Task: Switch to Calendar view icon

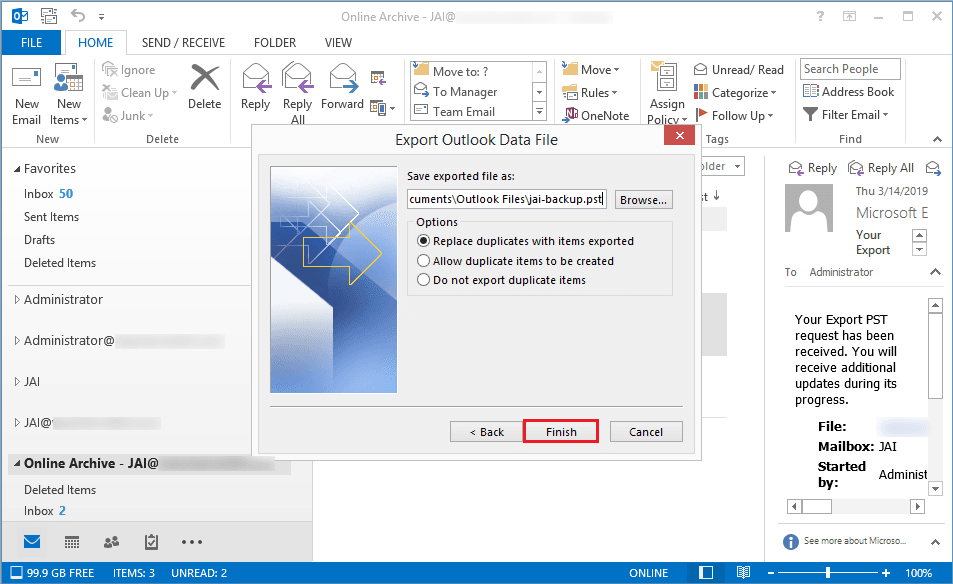Action: (72, 542)
